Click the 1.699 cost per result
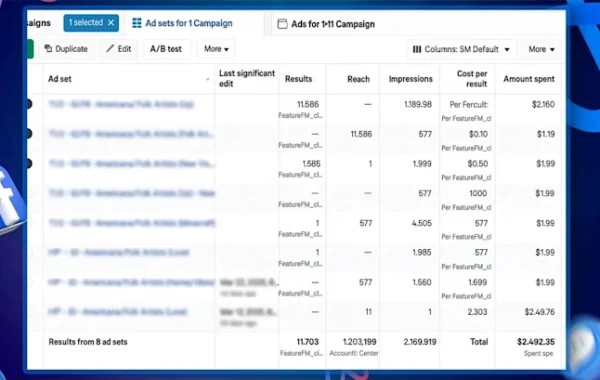The height and width of the screenshot is (380, 600). pos(478,282)
